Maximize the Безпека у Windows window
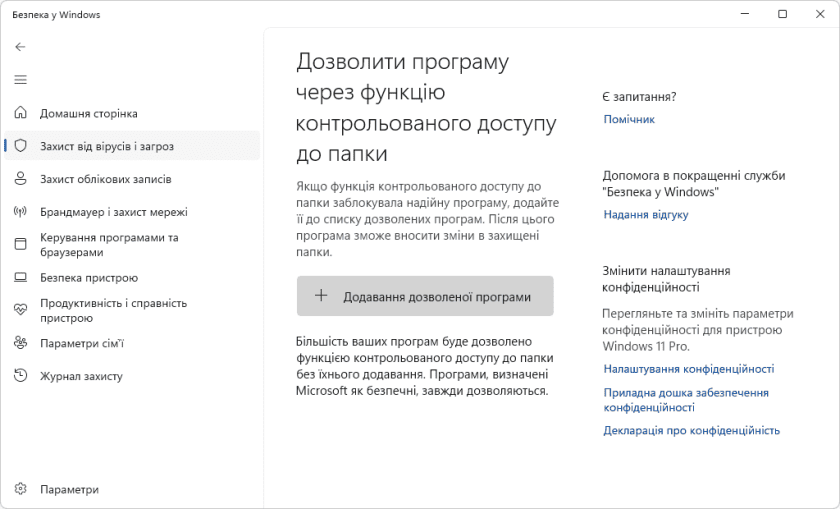This screenshot has height=509, width=840. pyautogui.click(x=782, y=14)
